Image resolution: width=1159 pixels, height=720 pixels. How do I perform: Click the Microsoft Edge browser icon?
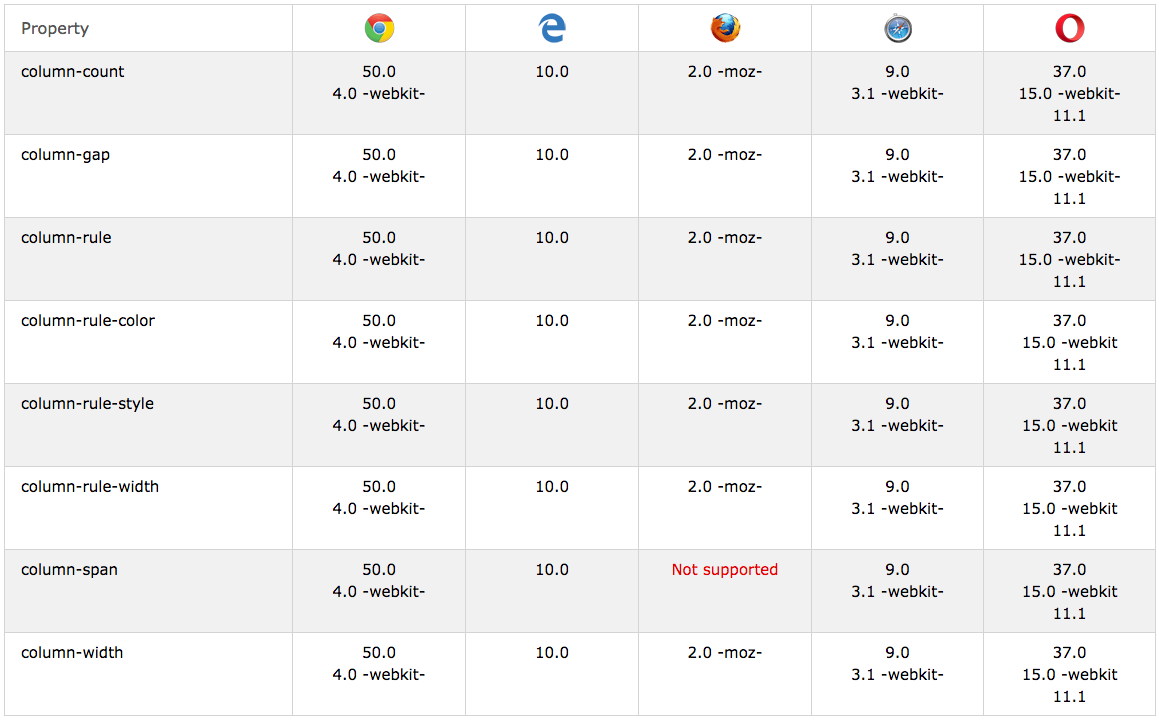pos(552,28)
